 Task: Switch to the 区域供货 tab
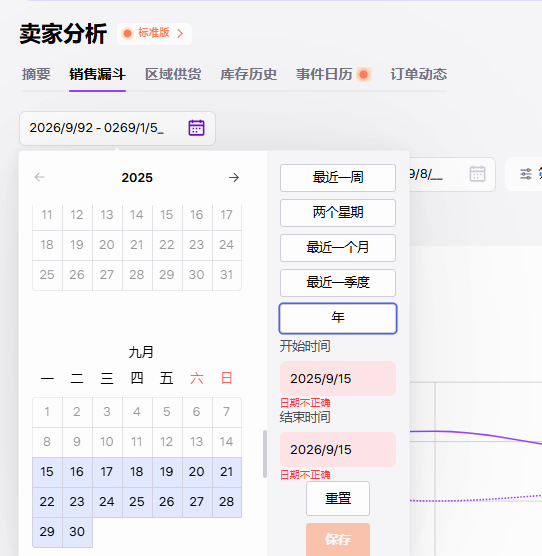(x=173, y=74)
